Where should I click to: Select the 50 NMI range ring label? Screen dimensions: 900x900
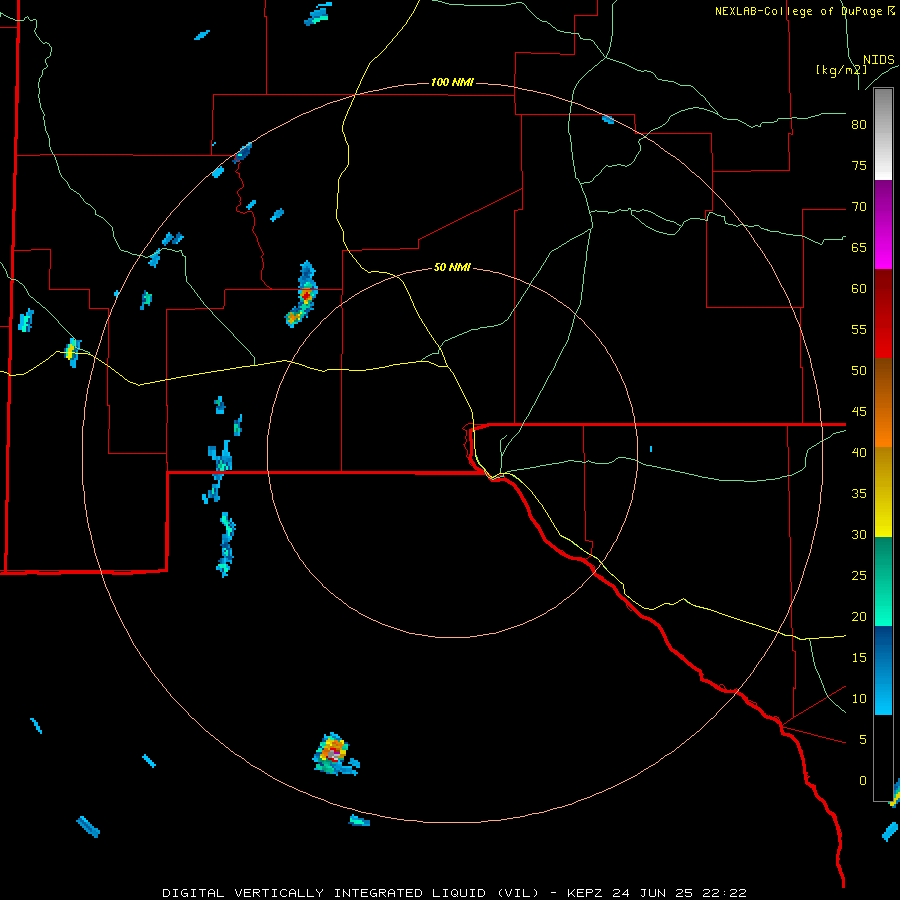pos(452,267)
